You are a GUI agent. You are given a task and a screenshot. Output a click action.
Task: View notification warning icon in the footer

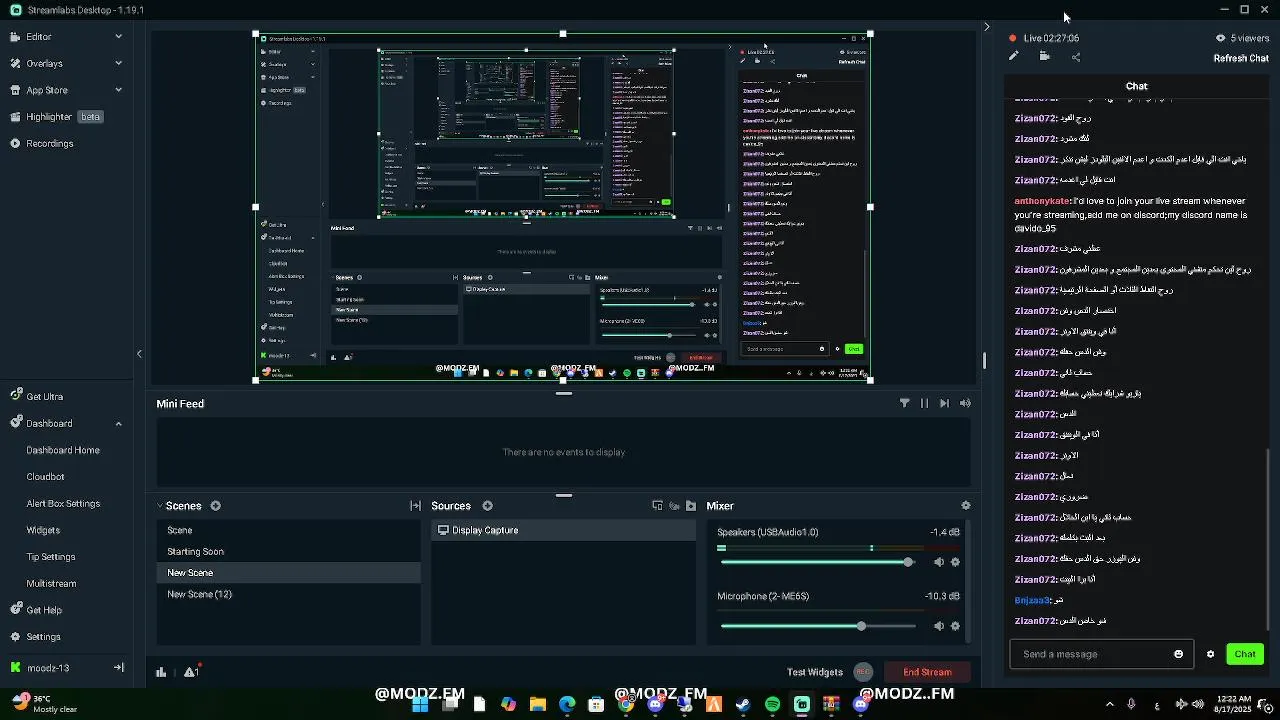click(x=192, y=671)
